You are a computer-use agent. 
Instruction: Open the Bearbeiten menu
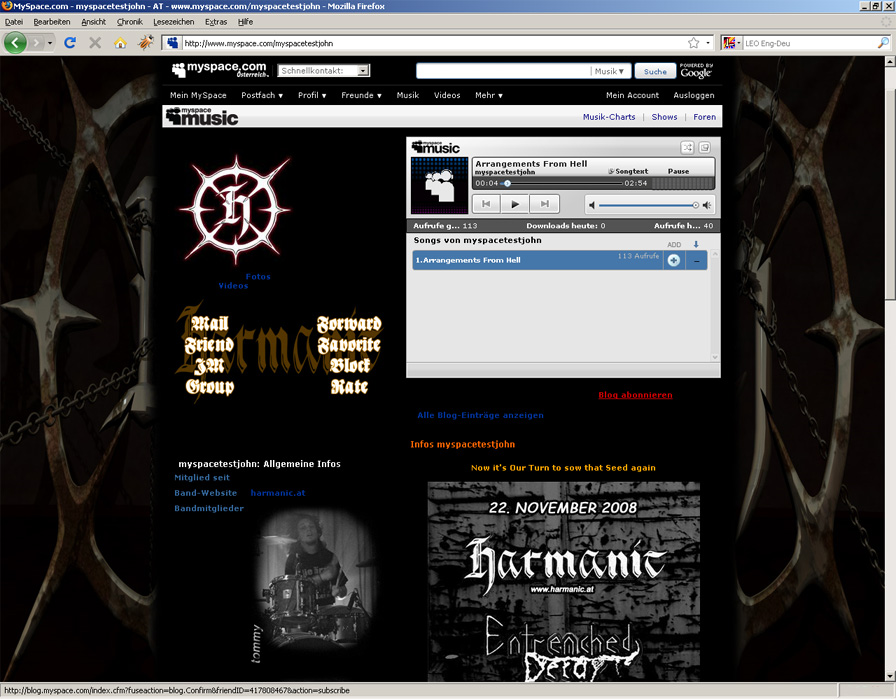click(51, 22)
